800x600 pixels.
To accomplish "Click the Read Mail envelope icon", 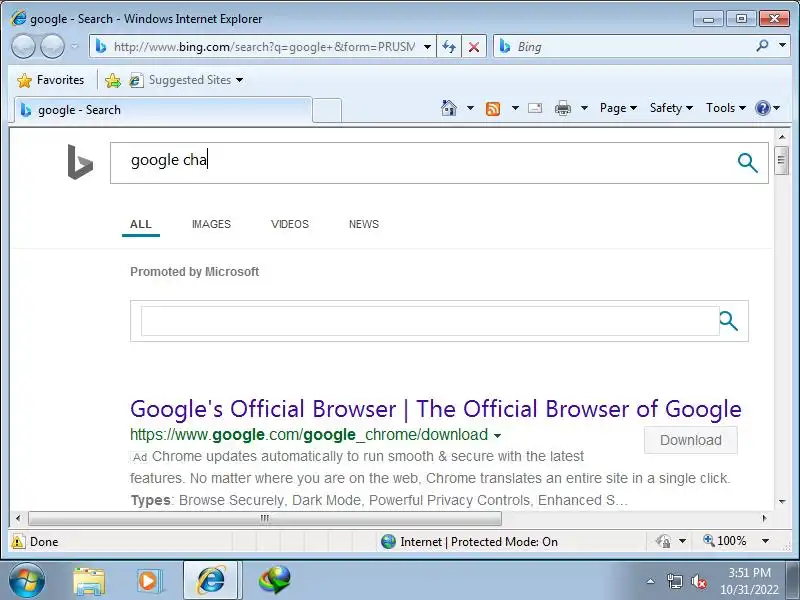I will click(535, 108).
